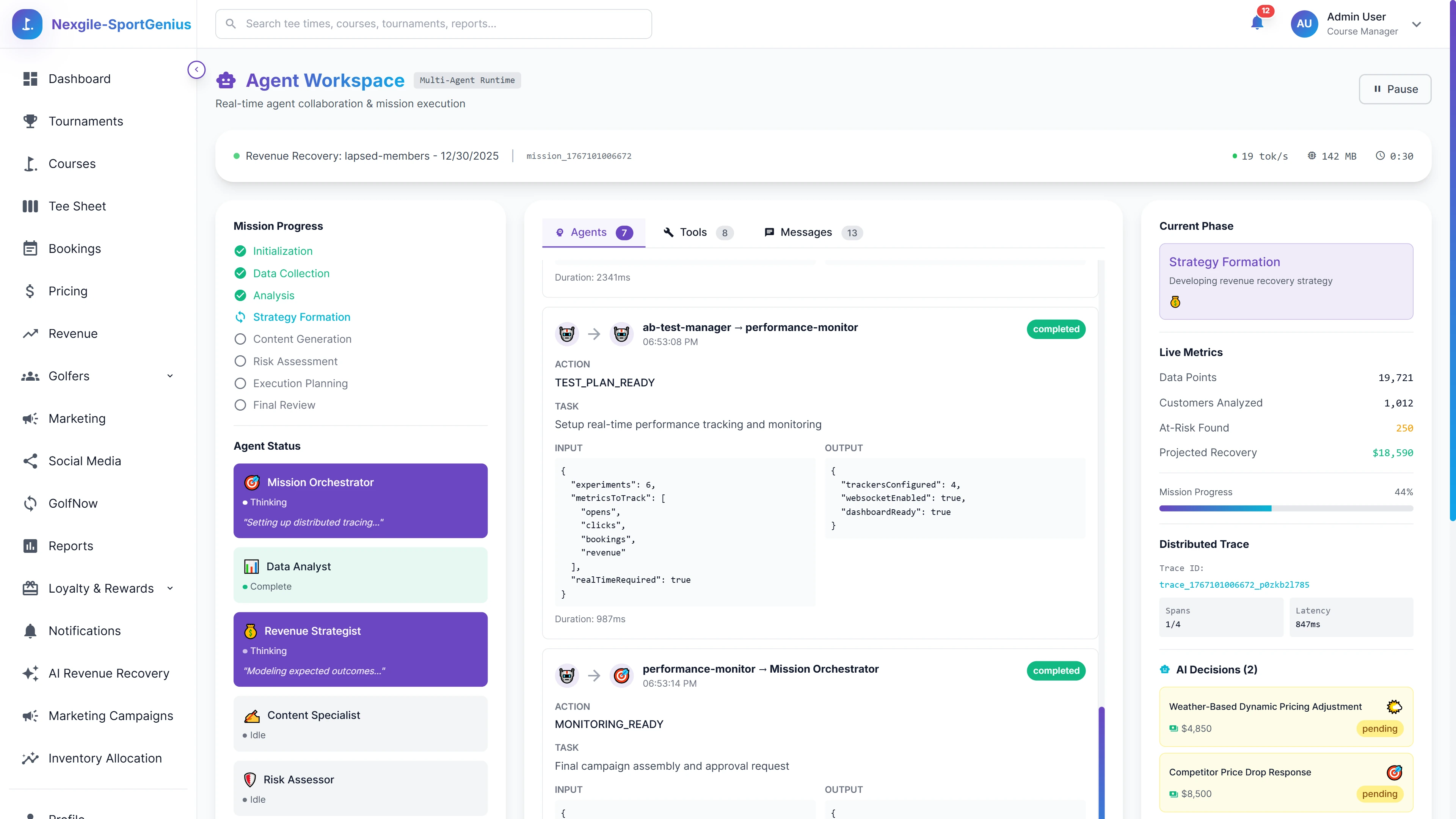Mark the Risk Assessment phase circle
Image resolution: width=1456 pixels, height=819 pixels.
click(240, 361)
